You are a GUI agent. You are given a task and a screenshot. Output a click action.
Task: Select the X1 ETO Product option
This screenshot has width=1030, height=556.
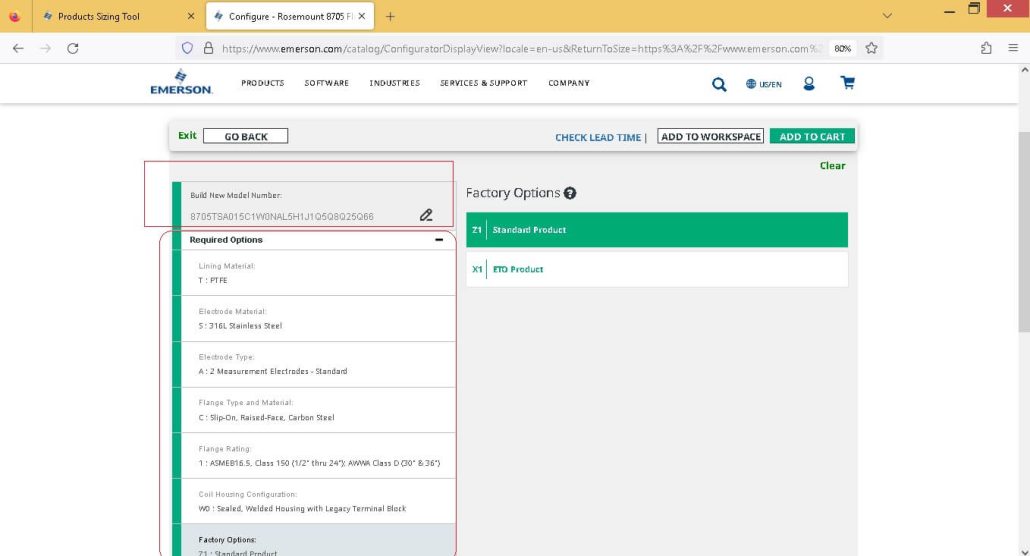657,269
